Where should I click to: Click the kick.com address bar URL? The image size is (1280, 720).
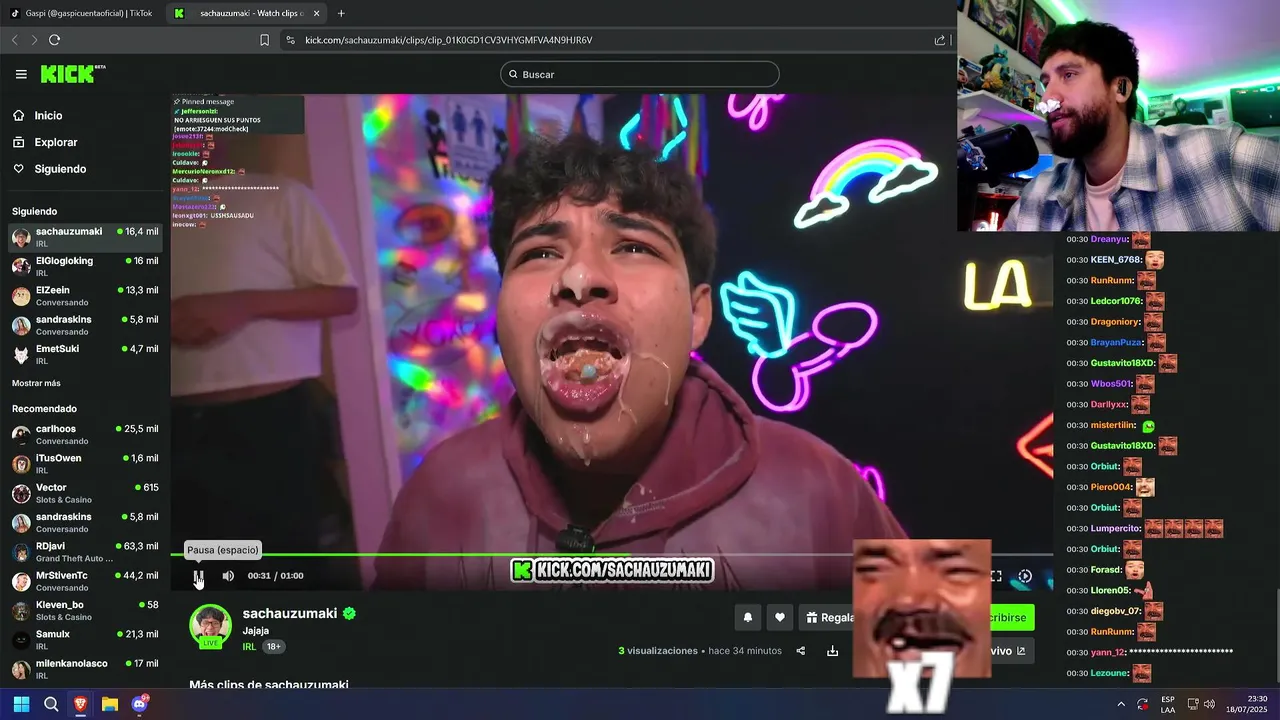coord(448,40)
